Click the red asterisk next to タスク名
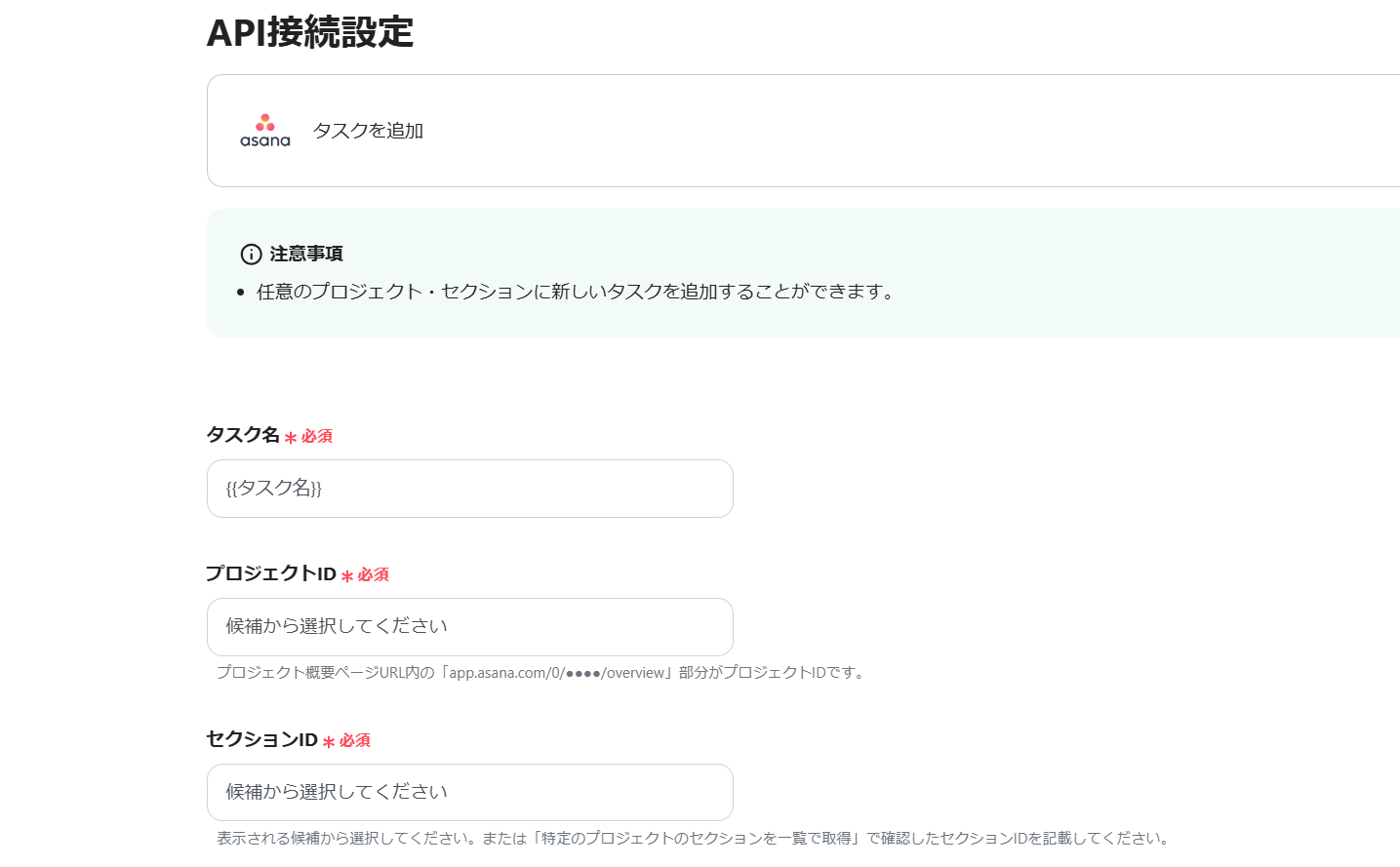 pyautogui.click(x=291, y=438)
